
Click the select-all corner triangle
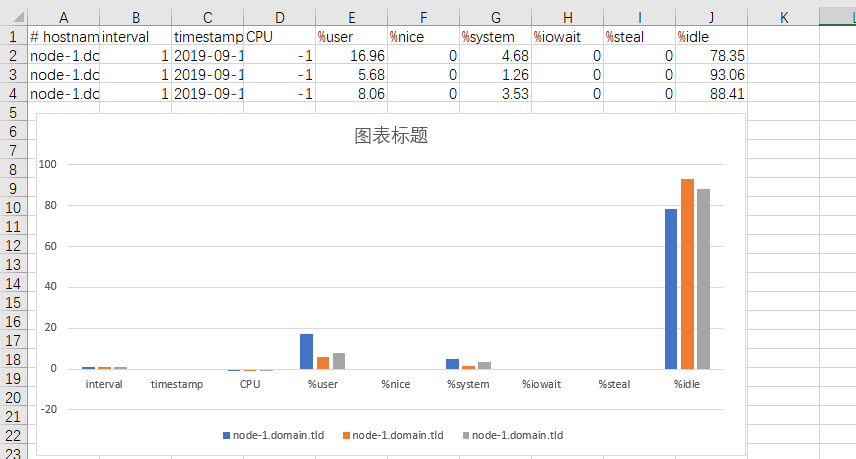click(x=18, y=17)
